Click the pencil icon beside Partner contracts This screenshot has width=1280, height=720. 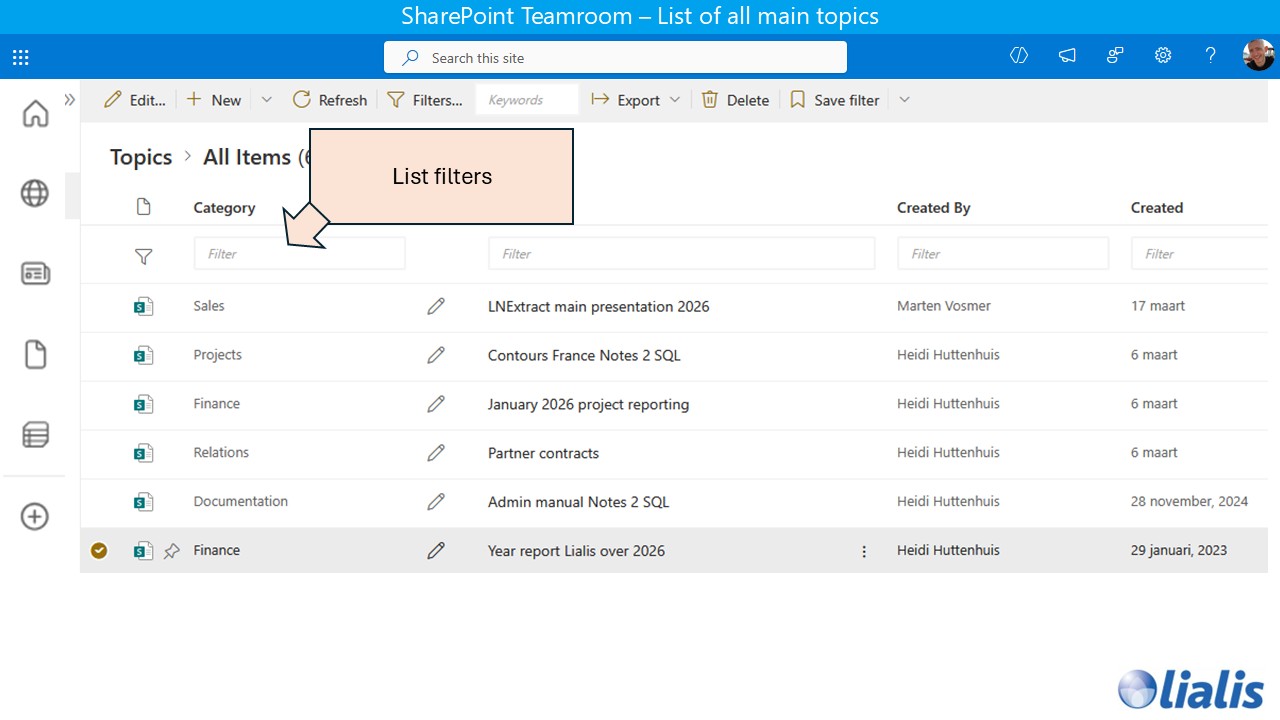(436, 453)
